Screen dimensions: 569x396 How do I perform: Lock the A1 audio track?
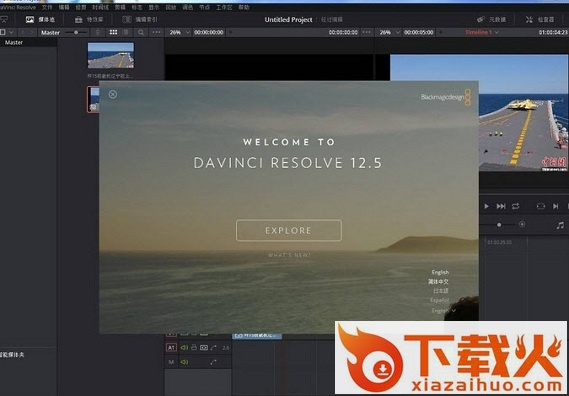click(194, 347)
